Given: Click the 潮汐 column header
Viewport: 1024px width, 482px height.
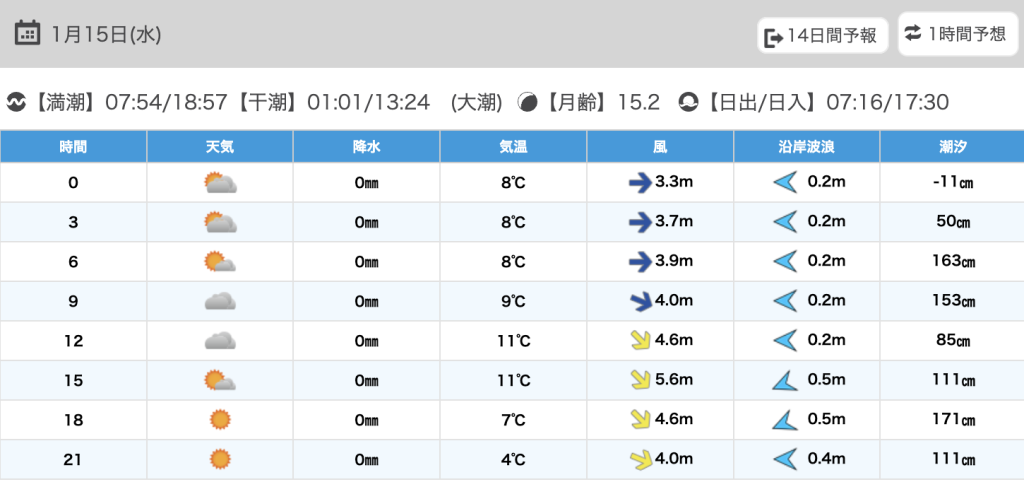Looking at the screenshot, I should click(951, 147).
